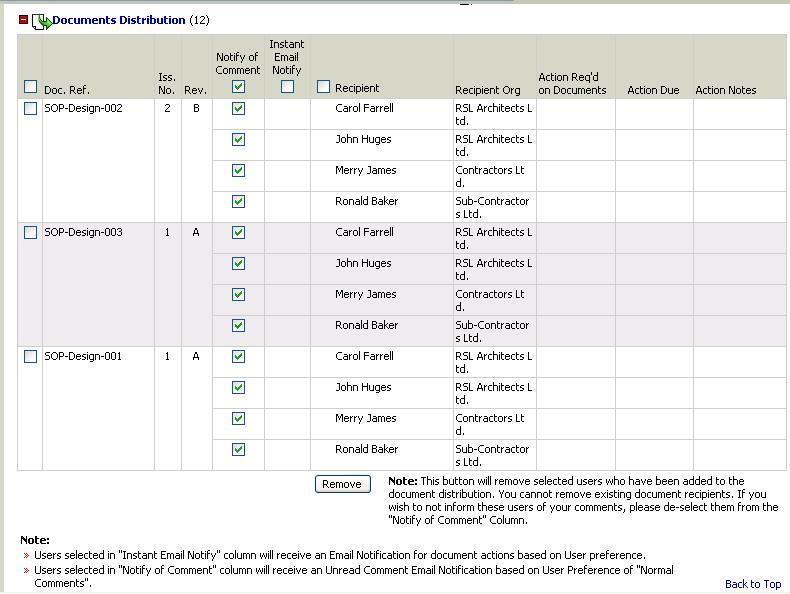The image size is (790, 594).
Task: Uncheck notify for John Huges on SOP-Design-002
Action: pyautogui.click(x=239, y=140)
